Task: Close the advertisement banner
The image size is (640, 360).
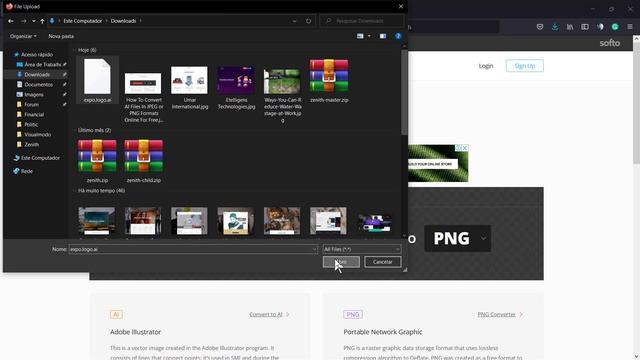Action: coord(464,148)
